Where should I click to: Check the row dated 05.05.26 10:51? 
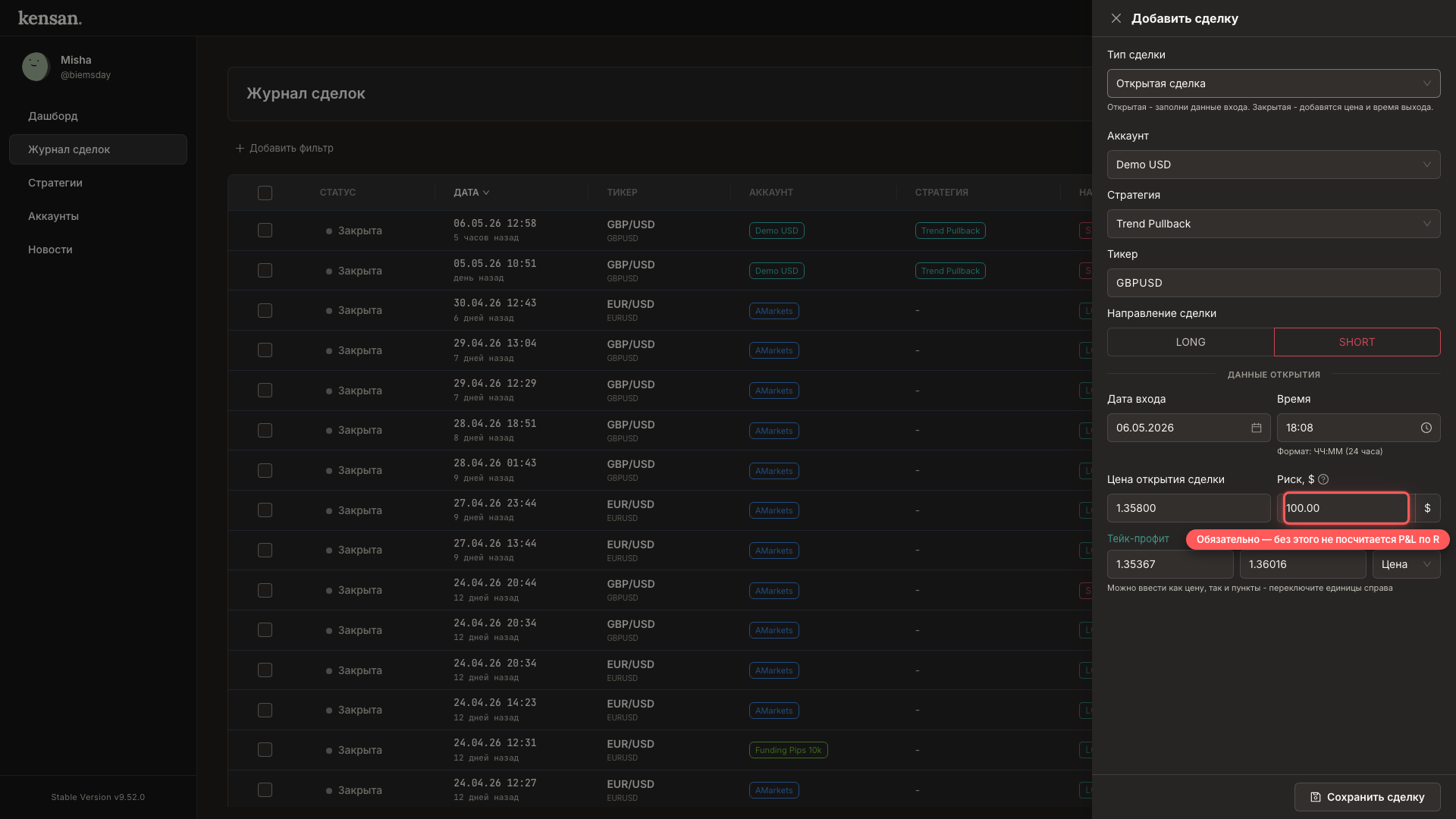click(x=265, y=270)
